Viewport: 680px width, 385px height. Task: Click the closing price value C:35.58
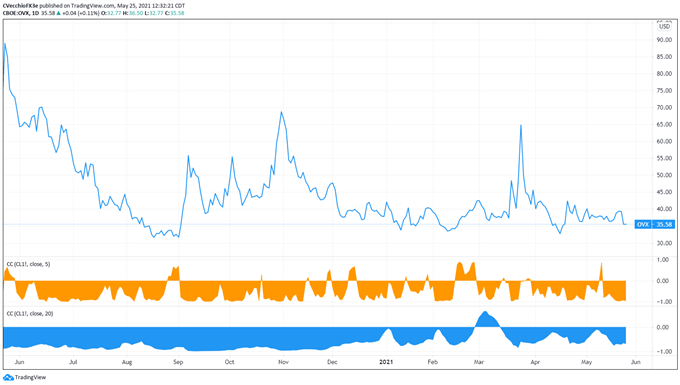(x=174, y=13)
